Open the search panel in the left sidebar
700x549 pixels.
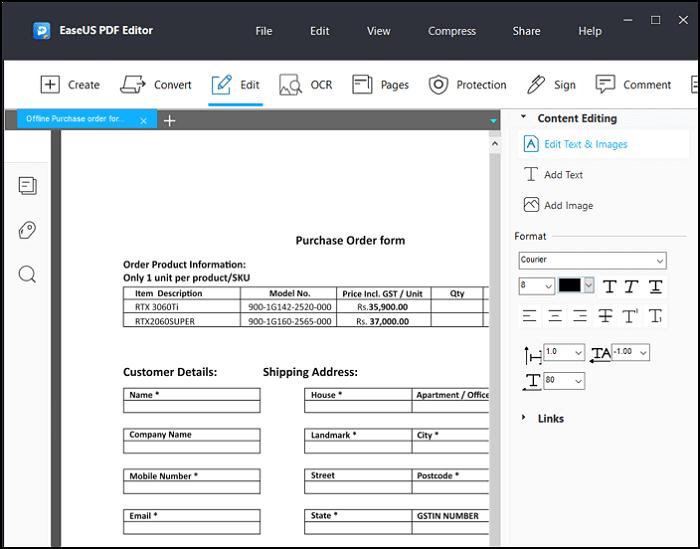28,275
